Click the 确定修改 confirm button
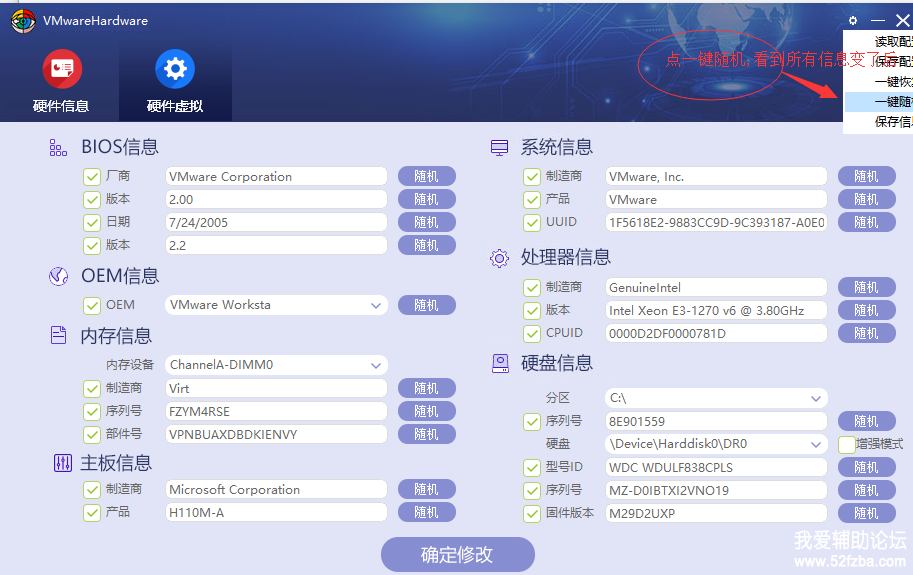Image resolution: width=913 pixels, height=575 pixels. [457, 555]
